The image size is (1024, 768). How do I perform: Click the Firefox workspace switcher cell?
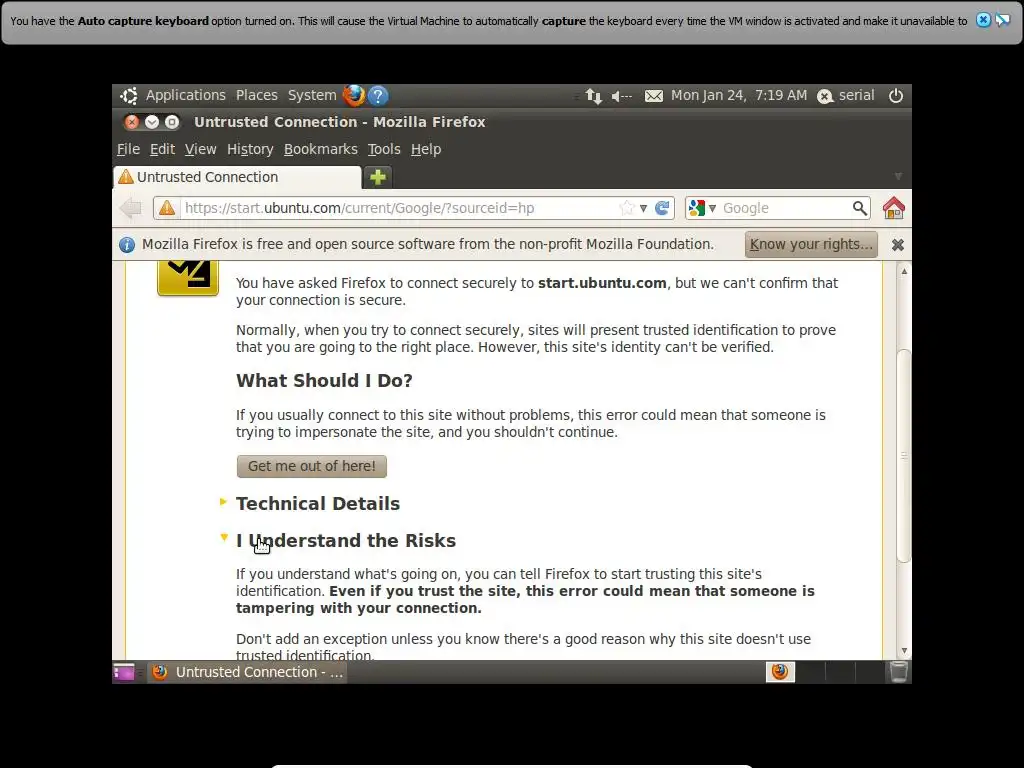tap(780, 672)
